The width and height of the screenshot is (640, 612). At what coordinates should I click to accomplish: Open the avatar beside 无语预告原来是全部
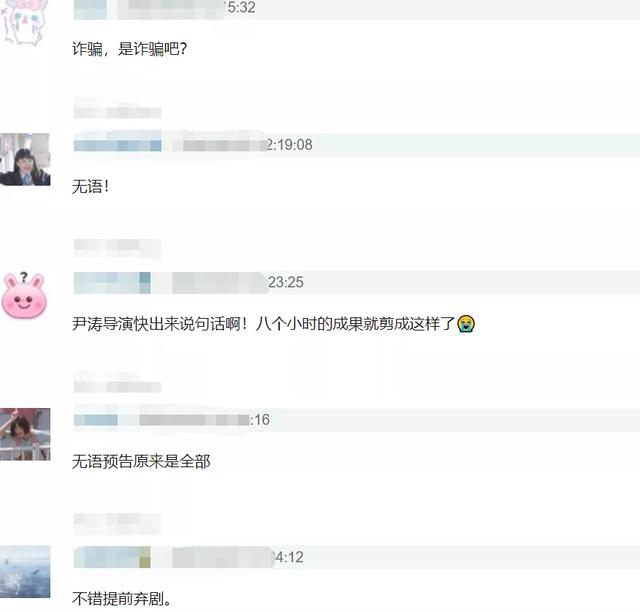(25, 434)
